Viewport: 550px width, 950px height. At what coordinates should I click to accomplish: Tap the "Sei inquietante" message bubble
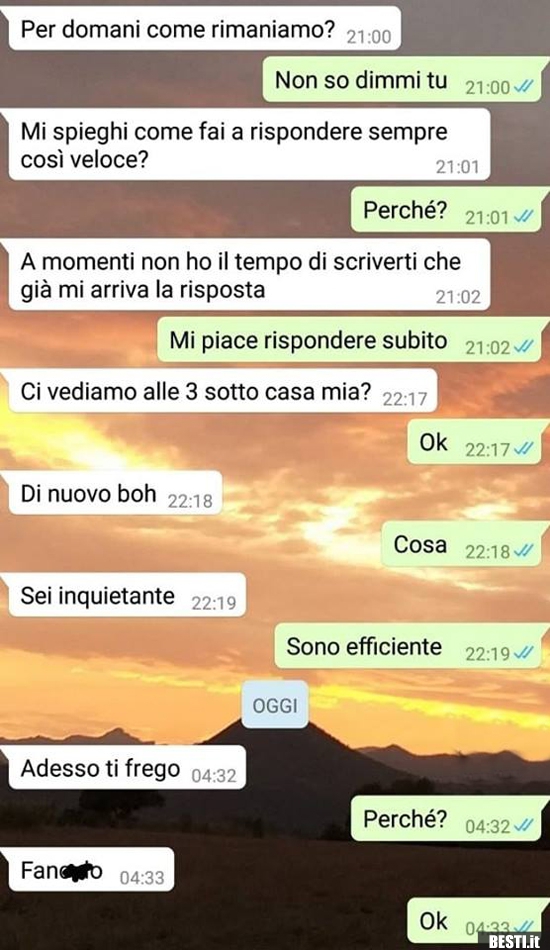coord(126,596)
